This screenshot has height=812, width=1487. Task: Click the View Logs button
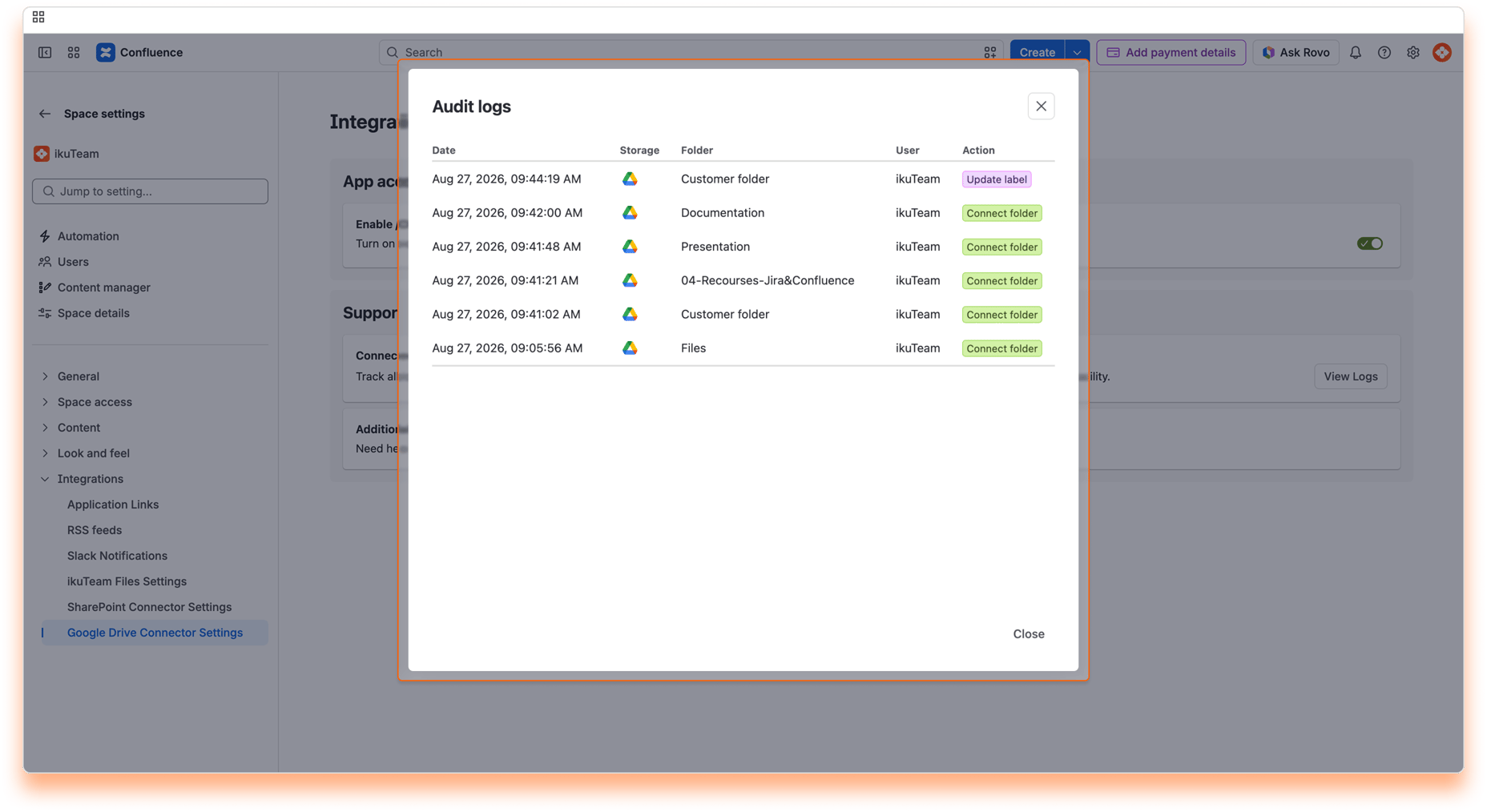click(1350, 376)
